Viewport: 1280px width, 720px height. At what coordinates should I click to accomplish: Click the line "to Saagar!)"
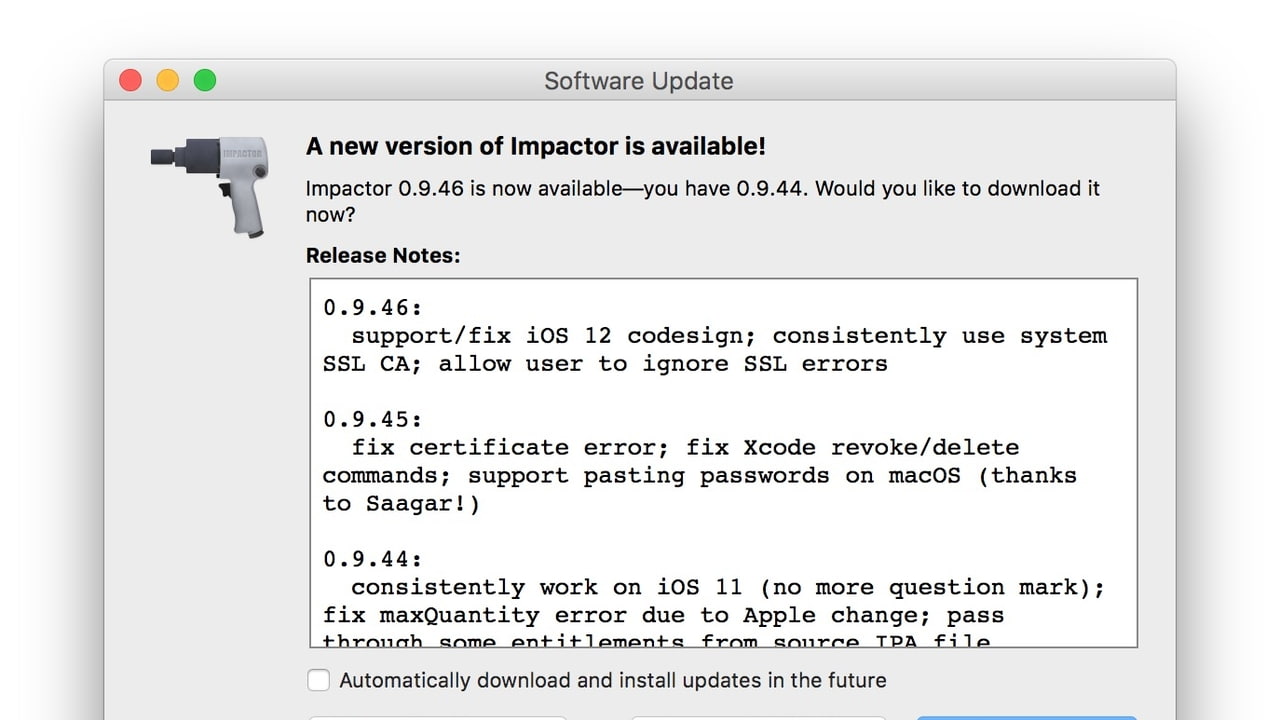(x=401, y=503)
